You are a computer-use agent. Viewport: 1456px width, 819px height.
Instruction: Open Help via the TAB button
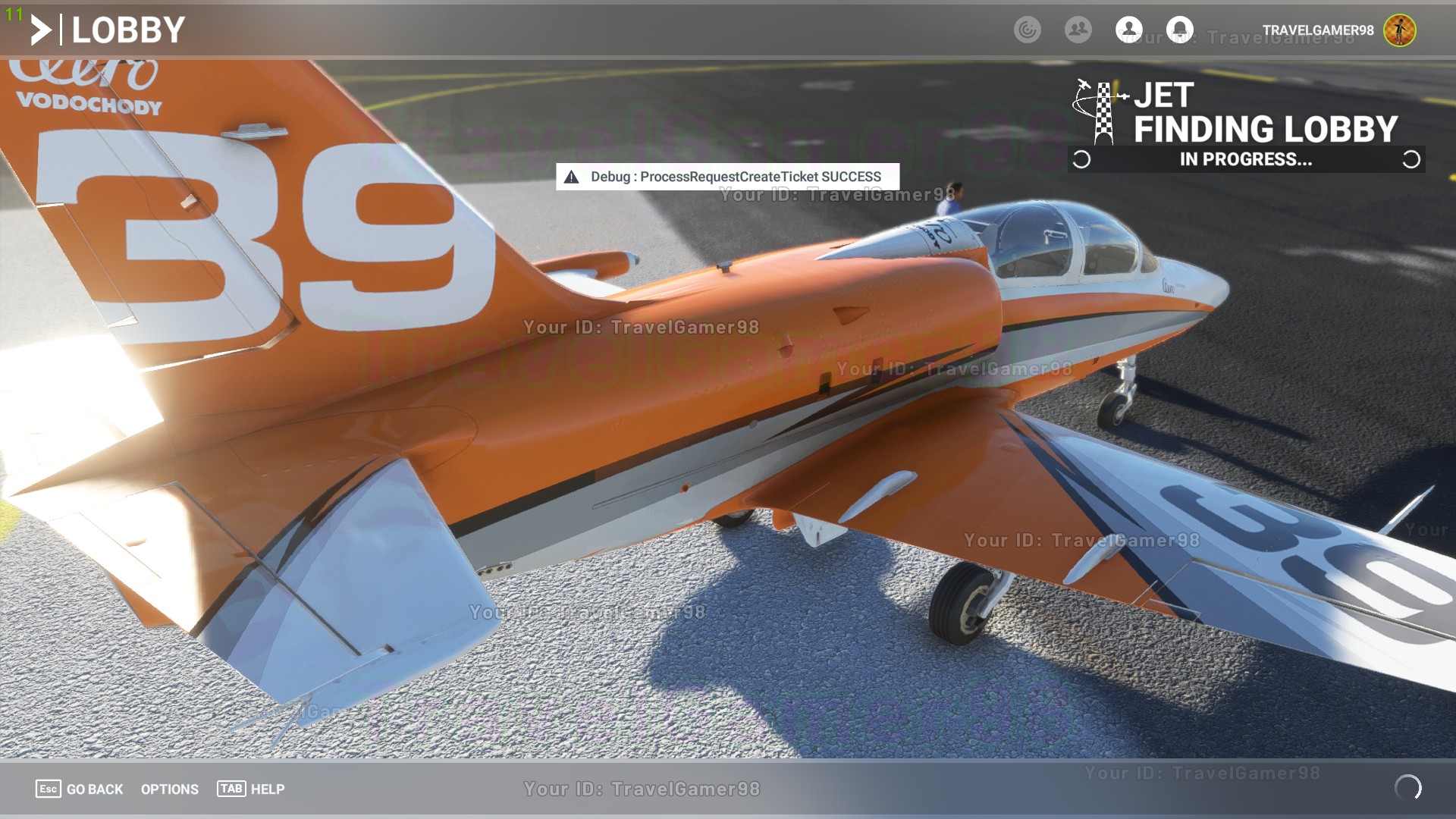pos(231,789)
